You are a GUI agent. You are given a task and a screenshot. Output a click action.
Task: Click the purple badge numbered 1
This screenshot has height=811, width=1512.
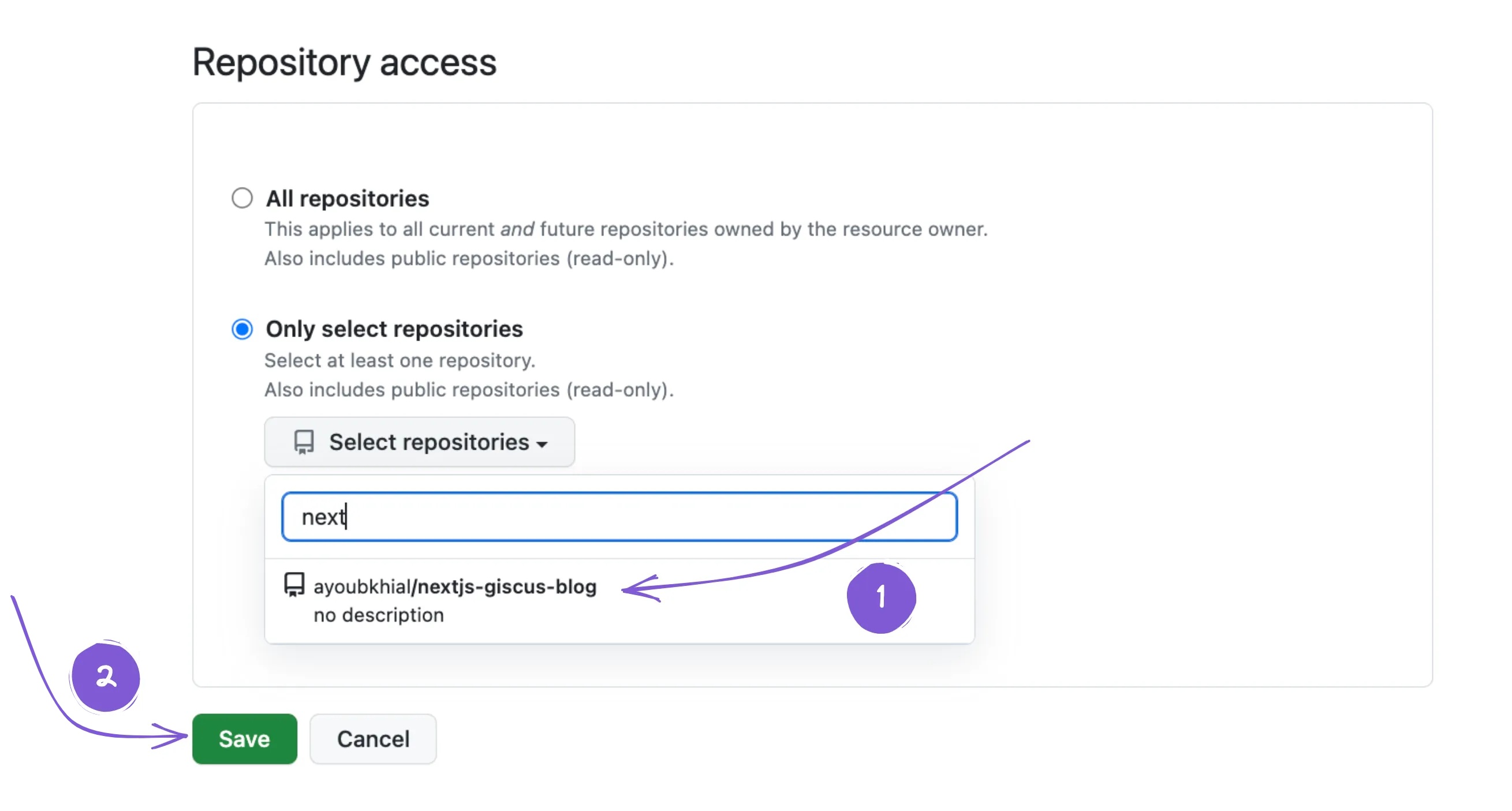coord(880,597)
